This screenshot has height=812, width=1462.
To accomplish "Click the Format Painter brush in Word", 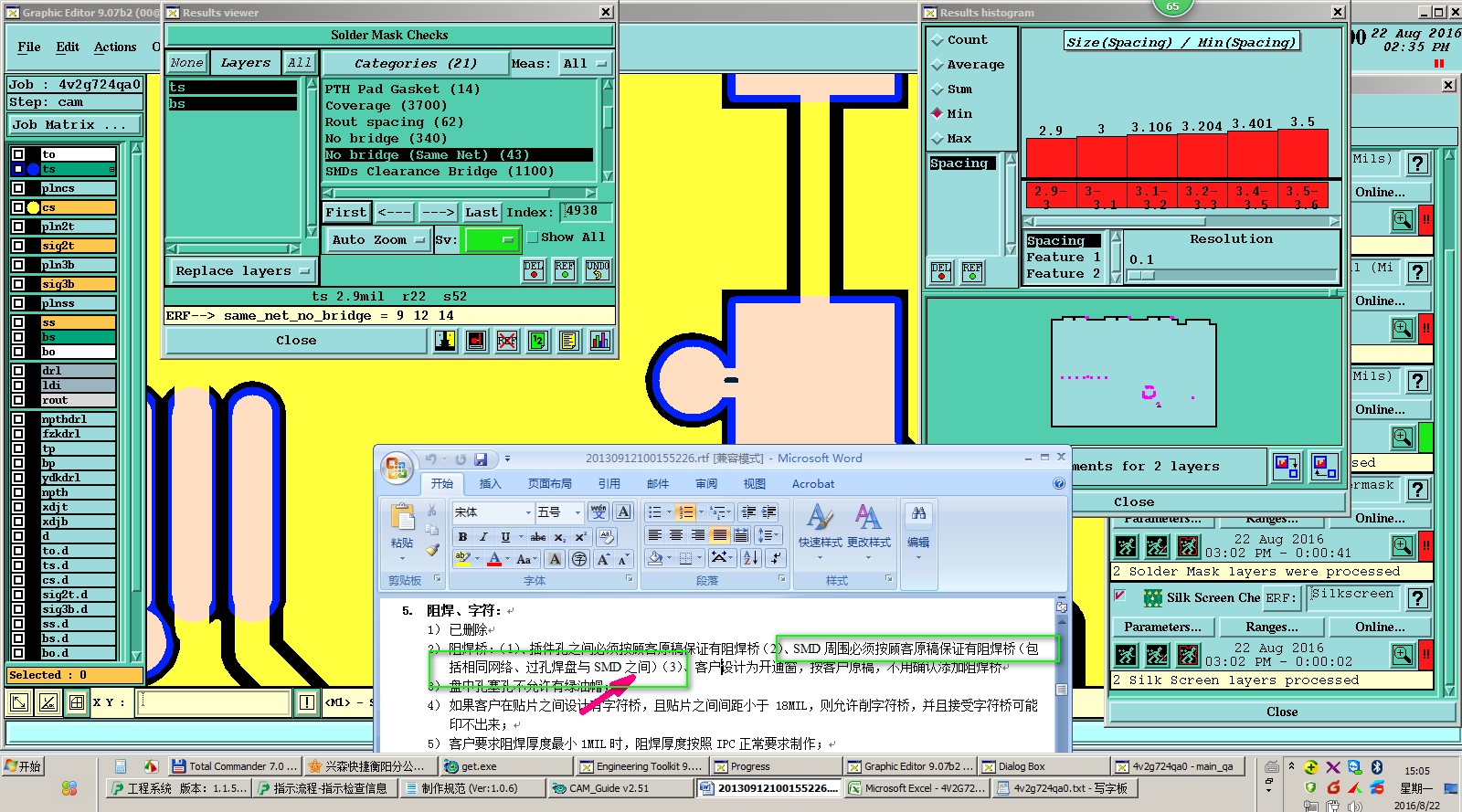I will point(432,550).
